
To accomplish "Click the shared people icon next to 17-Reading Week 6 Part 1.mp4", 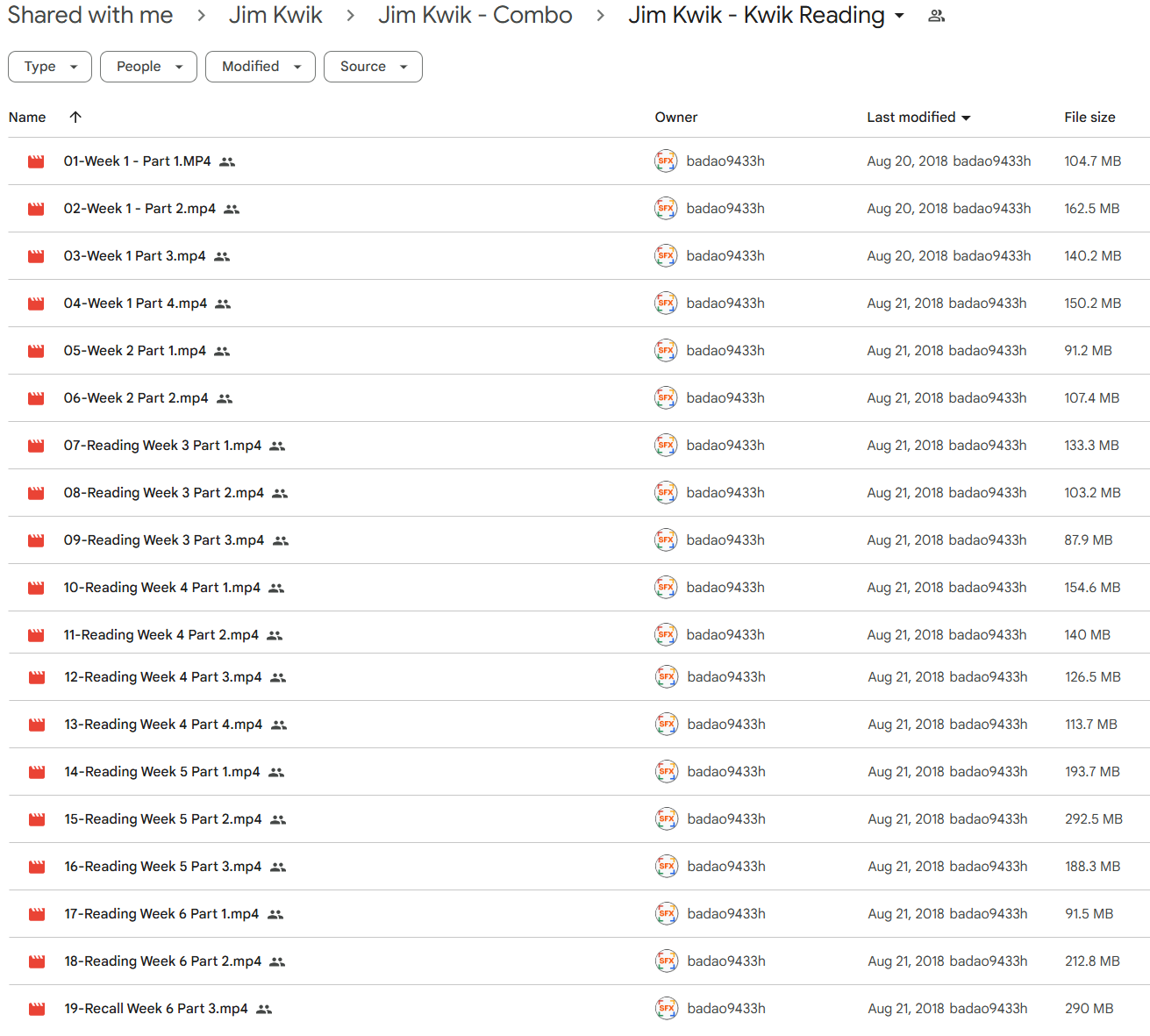I will 275,914.
